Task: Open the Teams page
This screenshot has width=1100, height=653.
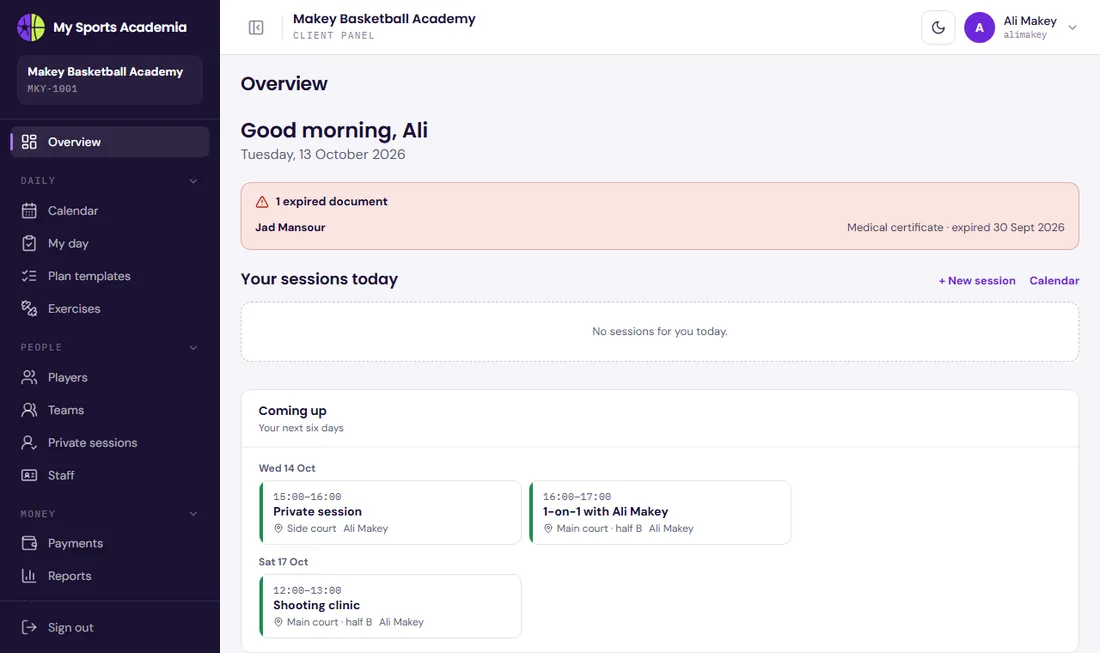Action: (x=110, y=410)
